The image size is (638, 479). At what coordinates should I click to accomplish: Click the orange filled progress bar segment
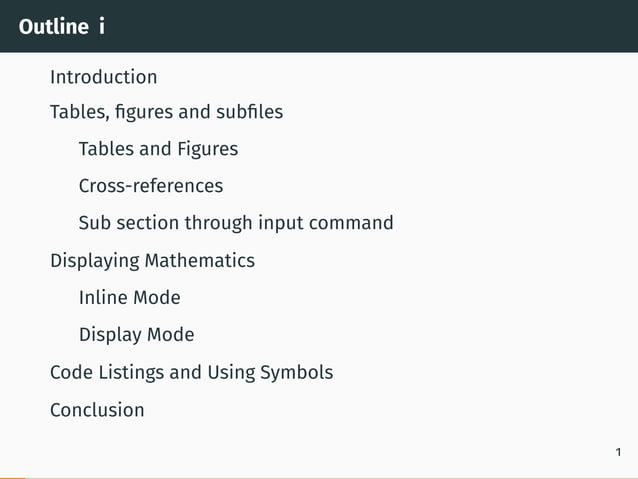tap(12, 477)
